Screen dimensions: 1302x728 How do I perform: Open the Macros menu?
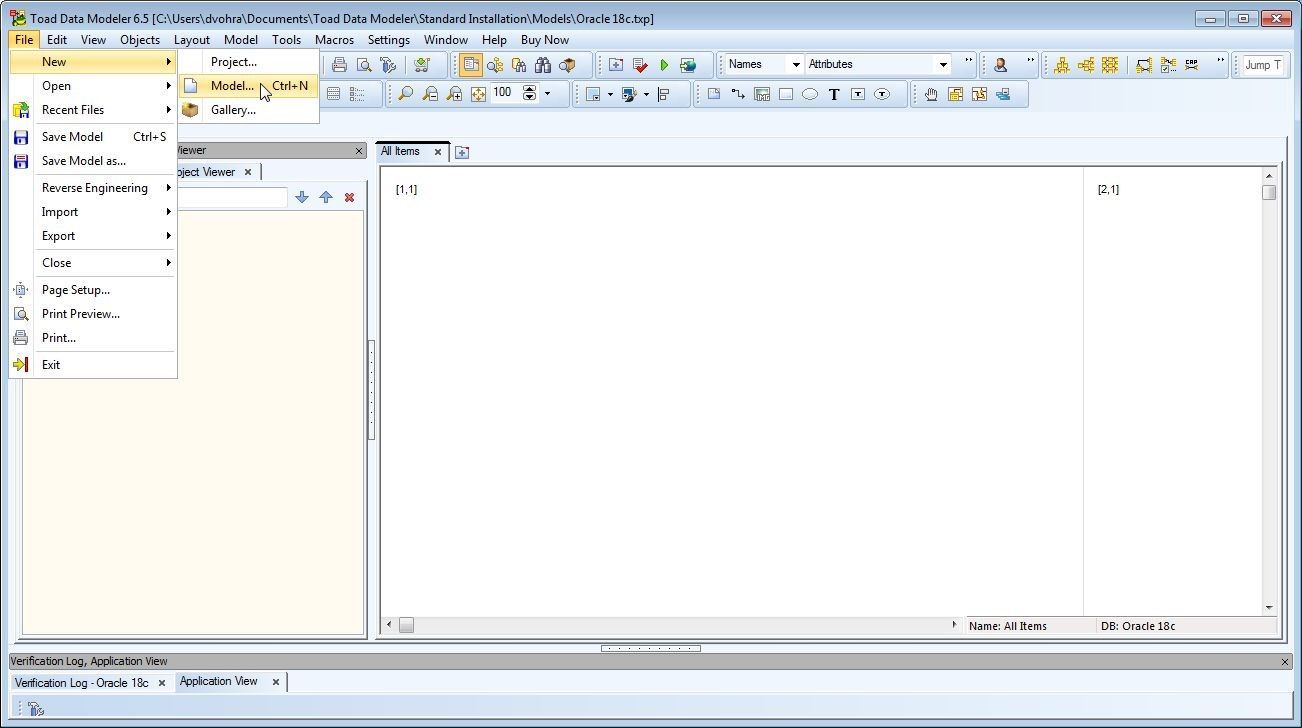pos(334,40)
